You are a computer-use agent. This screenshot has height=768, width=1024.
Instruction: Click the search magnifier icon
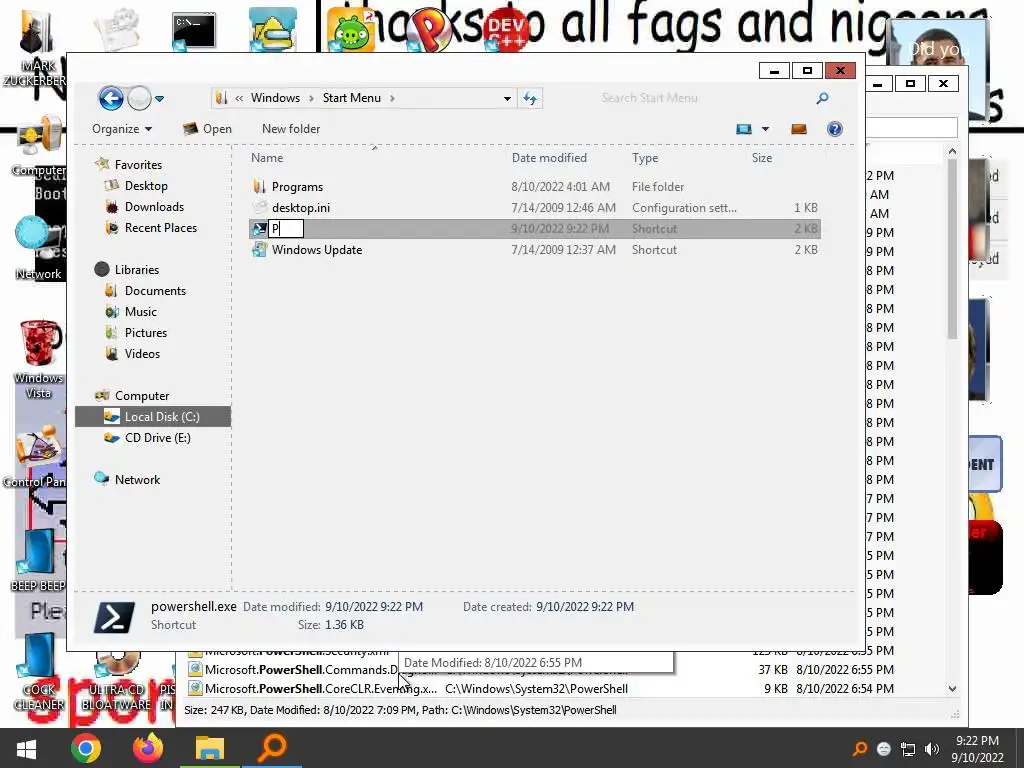tap(822, 98)
